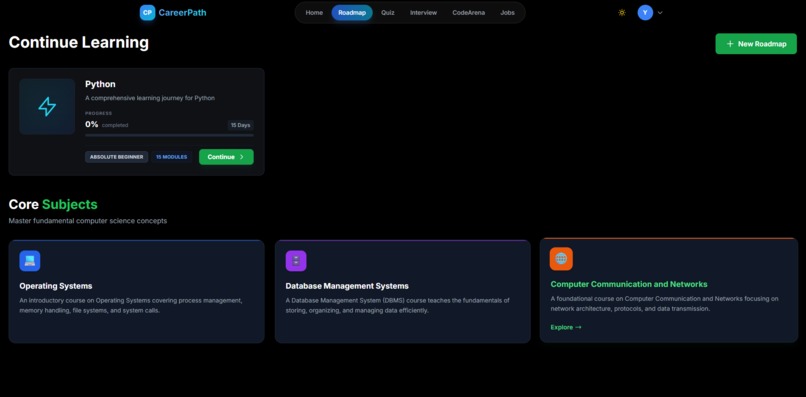
Task: Click the purple Database Management Systems icon
Action: 296,261
